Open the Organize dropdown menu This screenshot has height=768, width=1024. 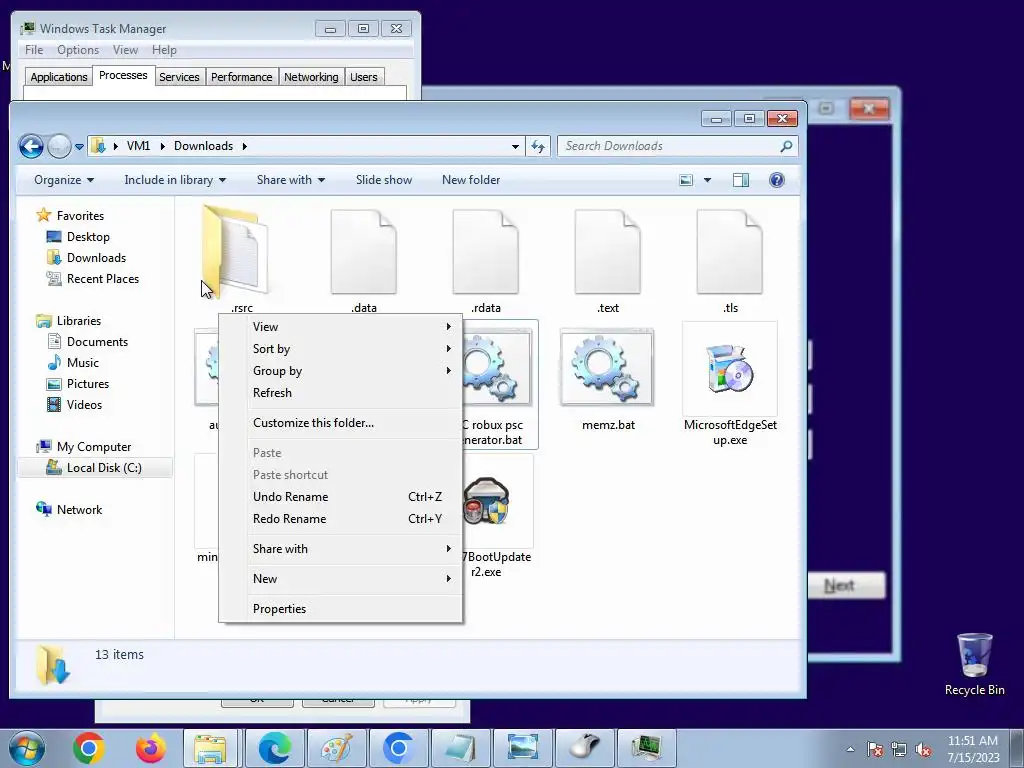pyautogui.click(x=64, y=180)
